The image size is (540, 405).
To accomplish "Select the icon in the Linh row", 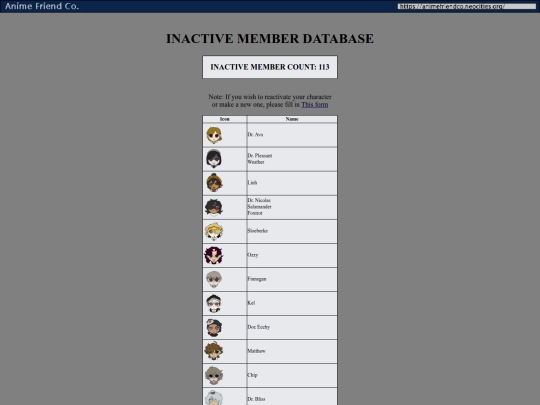I will pos(214,183).
